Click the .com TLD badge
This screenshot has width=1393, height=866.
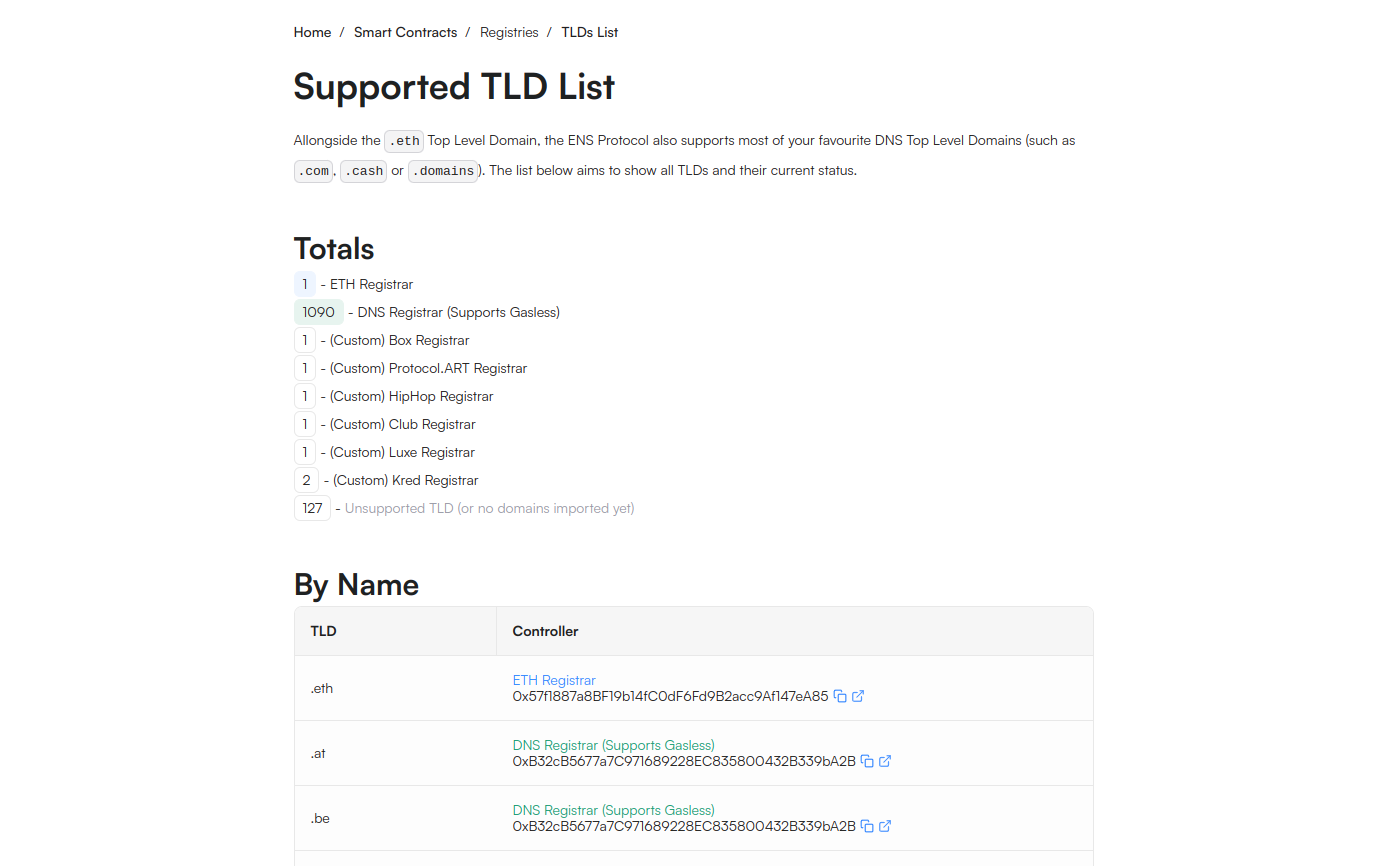coord(313,171)
